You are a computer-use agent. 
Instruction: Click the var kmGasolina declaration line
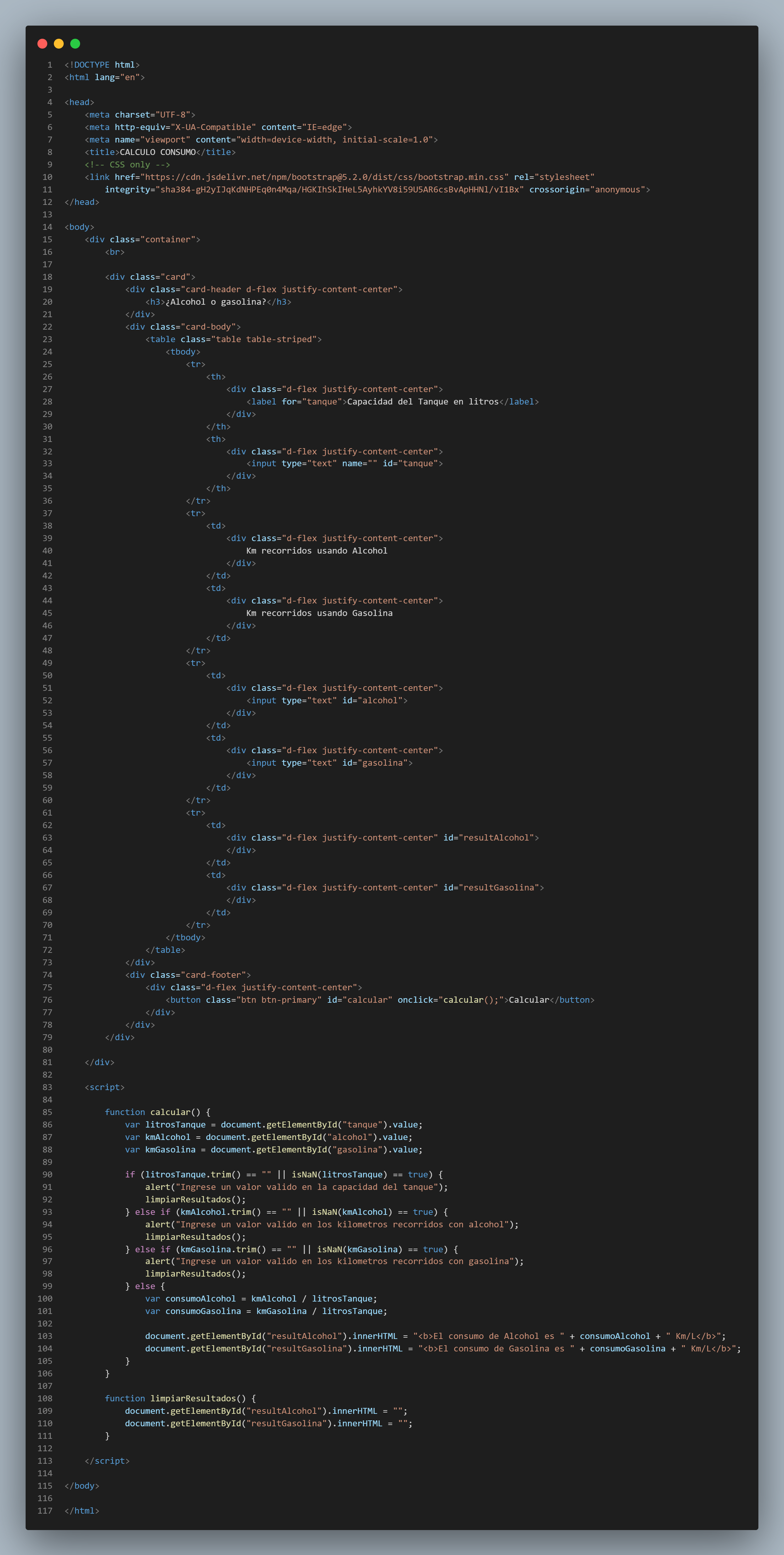[x=273, y=1150]
